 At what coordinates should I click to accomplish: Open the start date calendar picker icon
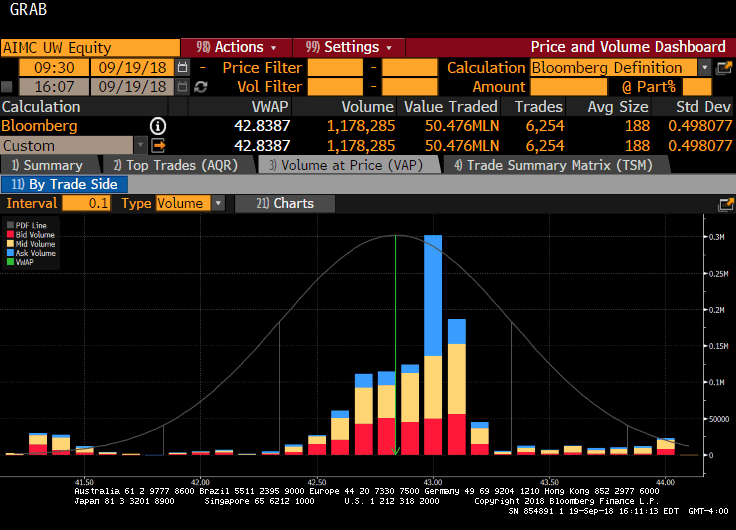(182, 67)
